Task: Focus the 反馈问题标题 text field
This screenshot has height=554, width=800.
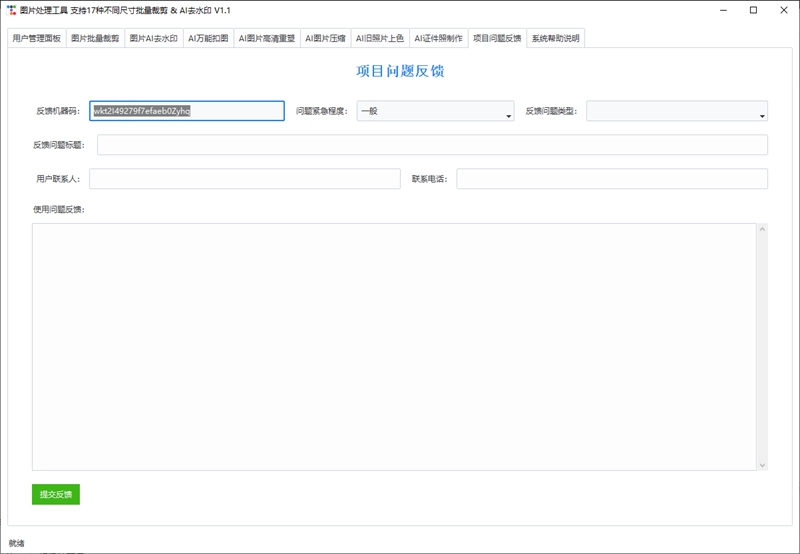Action: pos(432,145)
